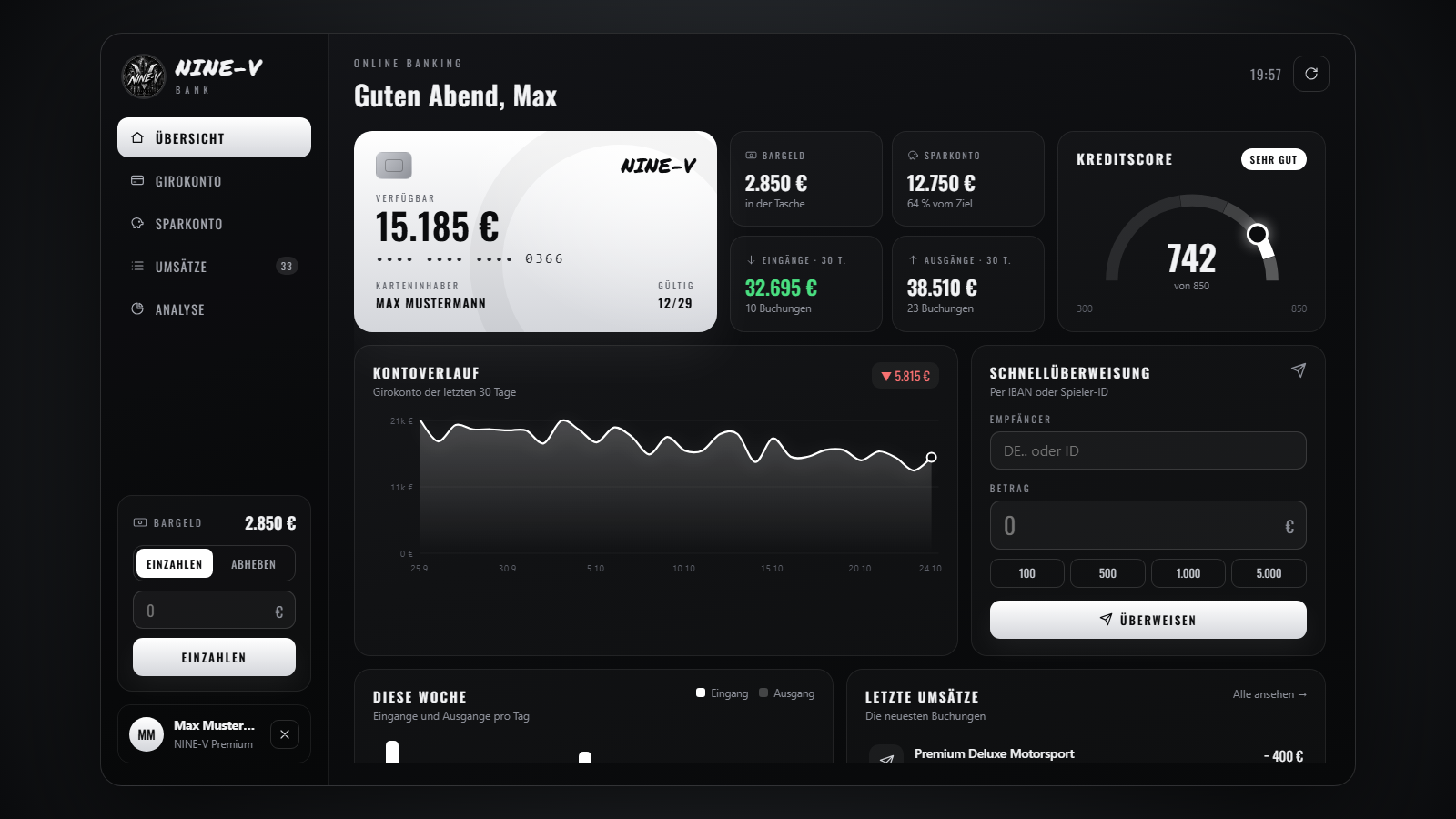
Task: Choose the 5.000 quick amount
Action: (1269, 573)
